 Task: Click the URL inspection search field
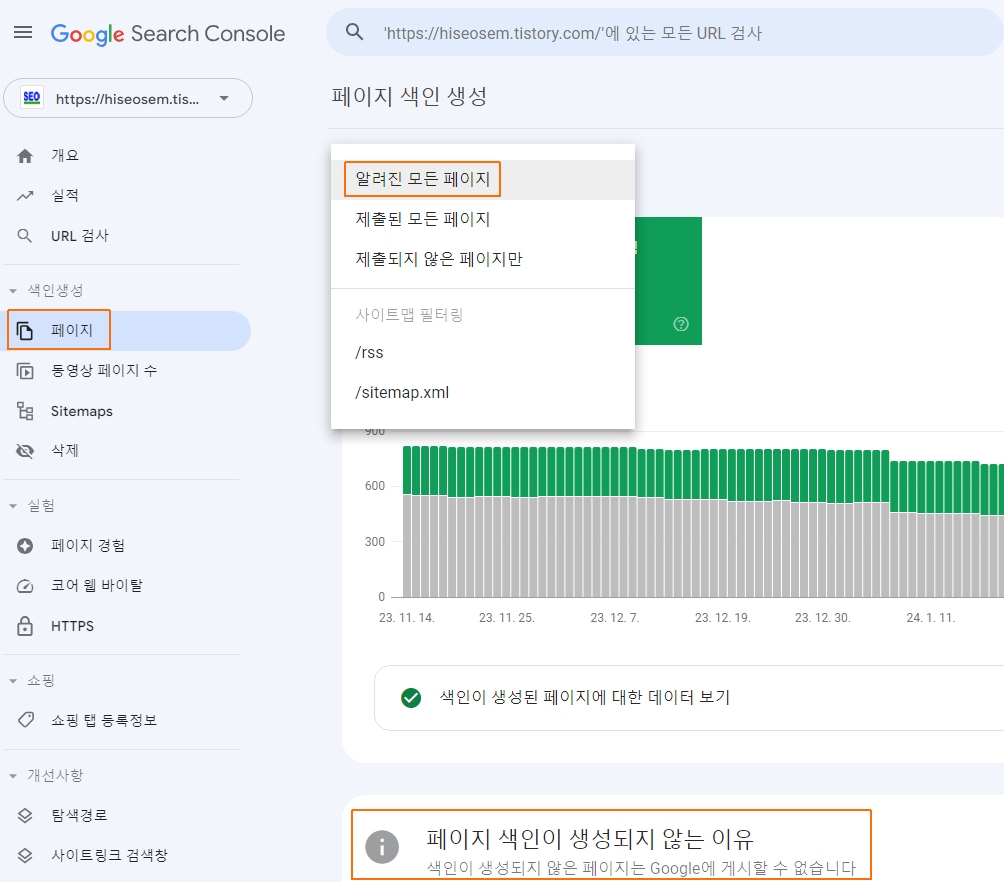coord(660,33)
